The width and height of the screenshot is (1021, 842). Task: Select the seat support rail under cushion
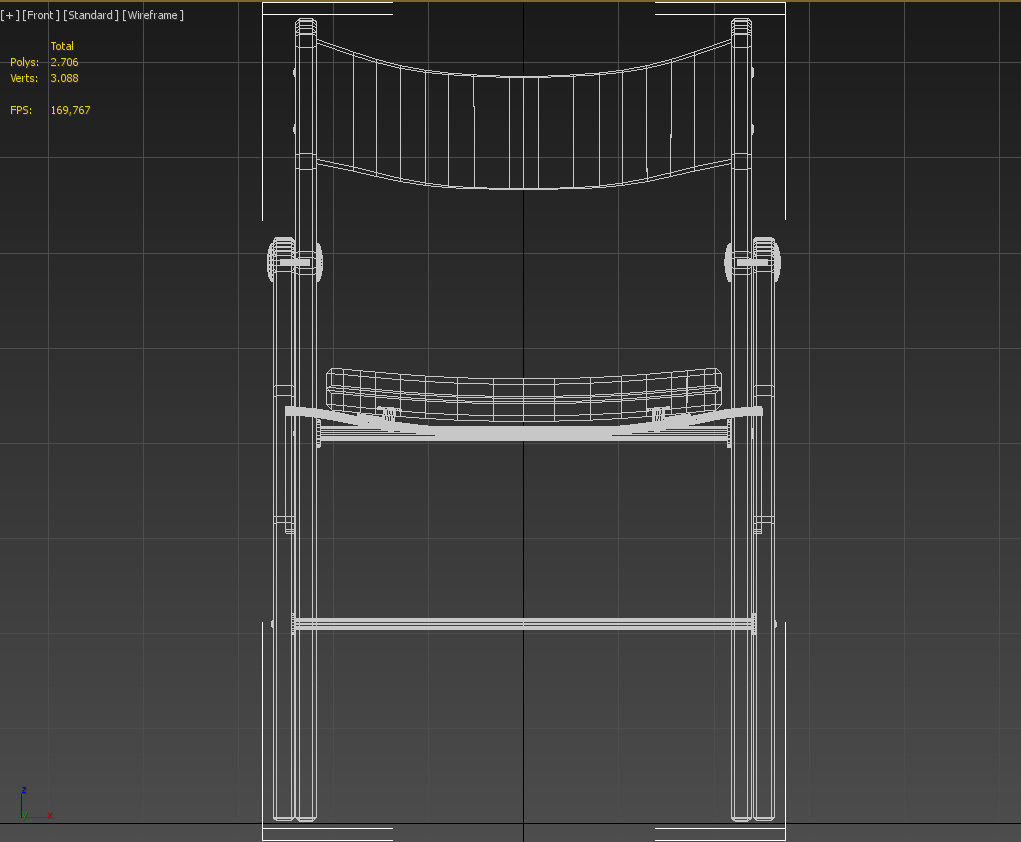[x=524, y=432]
